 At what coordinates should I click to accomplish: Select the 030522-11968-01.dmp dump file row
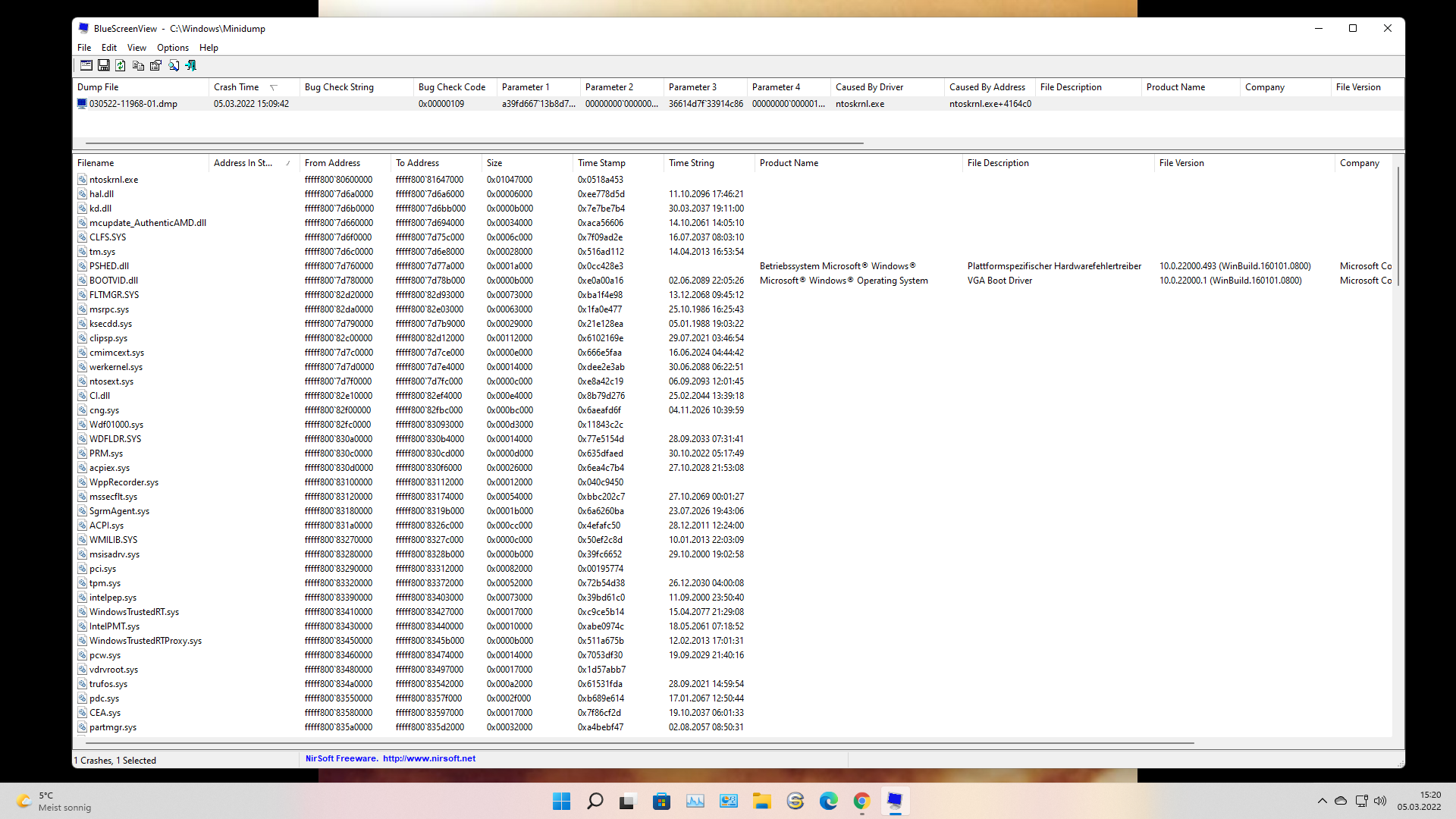coord(133,104)
